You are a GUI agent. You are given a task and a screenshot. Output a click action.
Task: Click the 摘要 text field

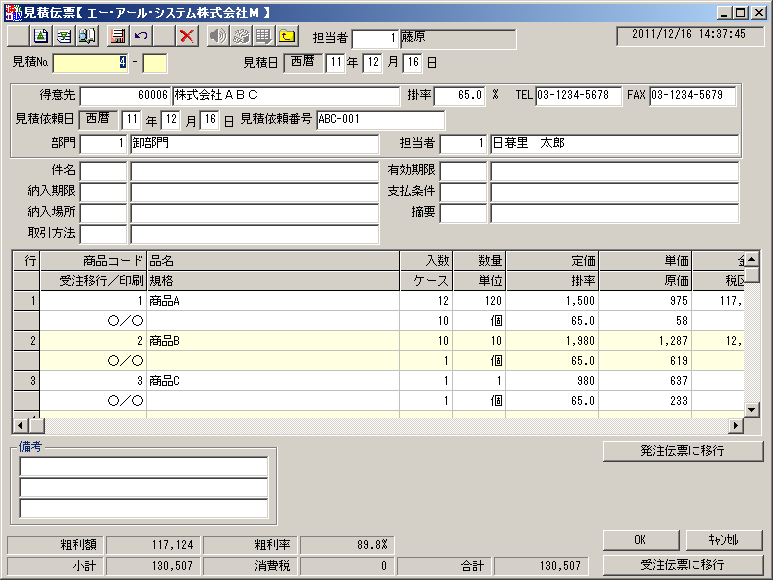coord(615,213)
